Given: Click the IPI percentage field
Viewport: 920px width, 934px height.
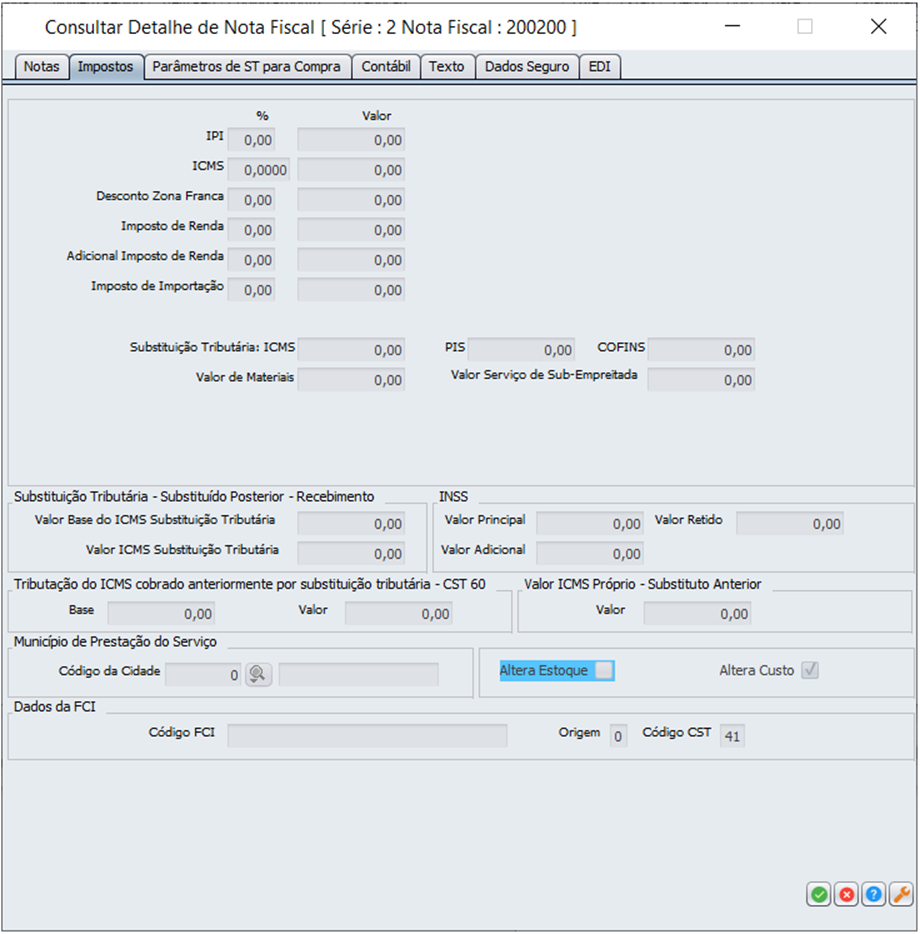Looking at the screenshot, I should (x=251, y=140).
